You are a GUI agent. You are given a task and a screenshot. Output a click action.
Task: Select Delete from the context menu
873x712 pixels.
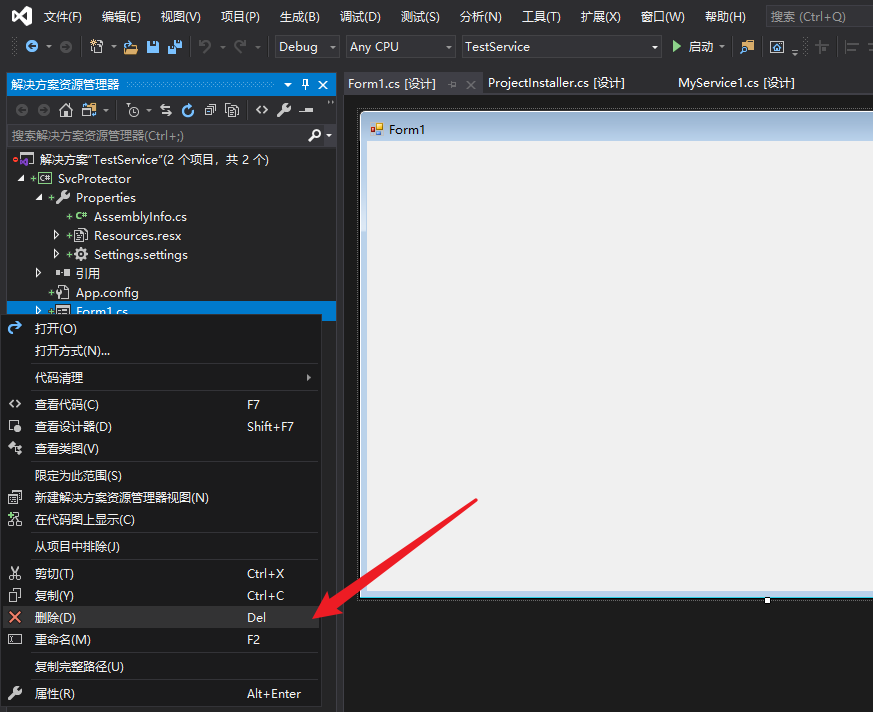[x=55, y=618]
